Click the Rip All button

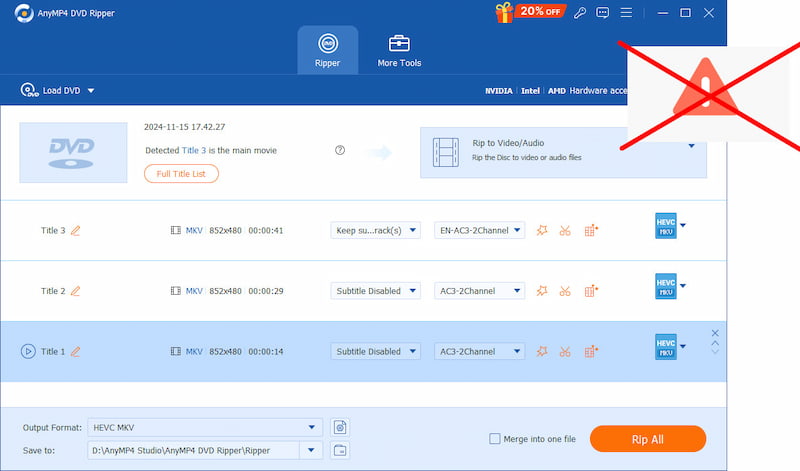click(x=647, y=439)
